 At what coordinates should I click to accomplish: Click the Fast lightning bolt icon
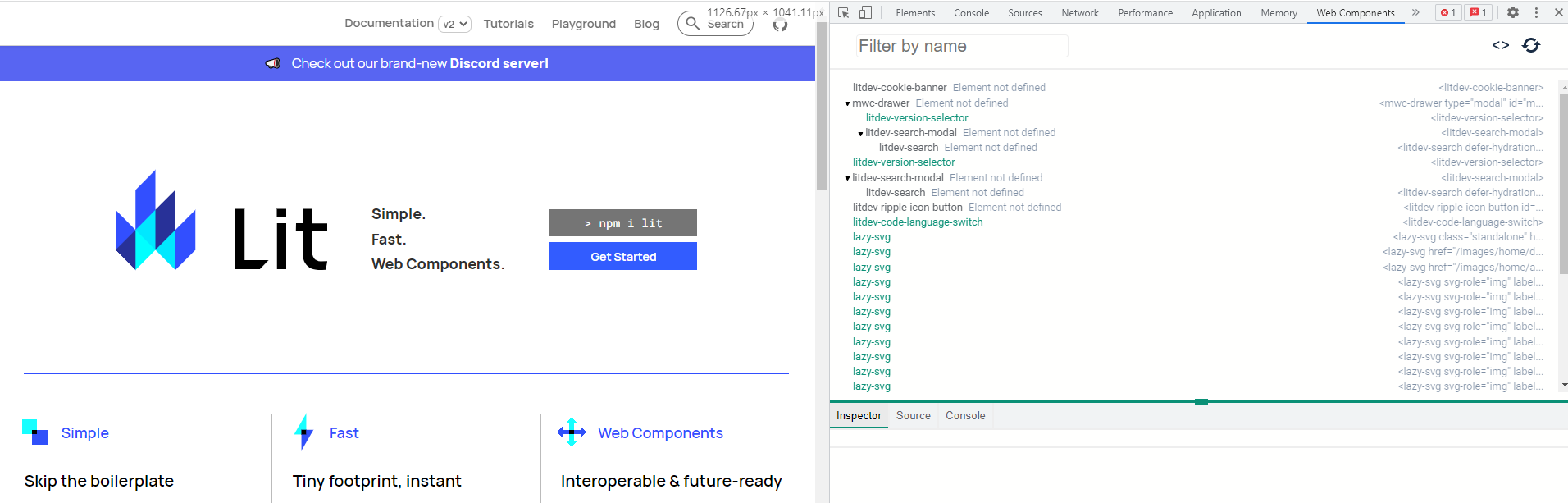[303, 432]
